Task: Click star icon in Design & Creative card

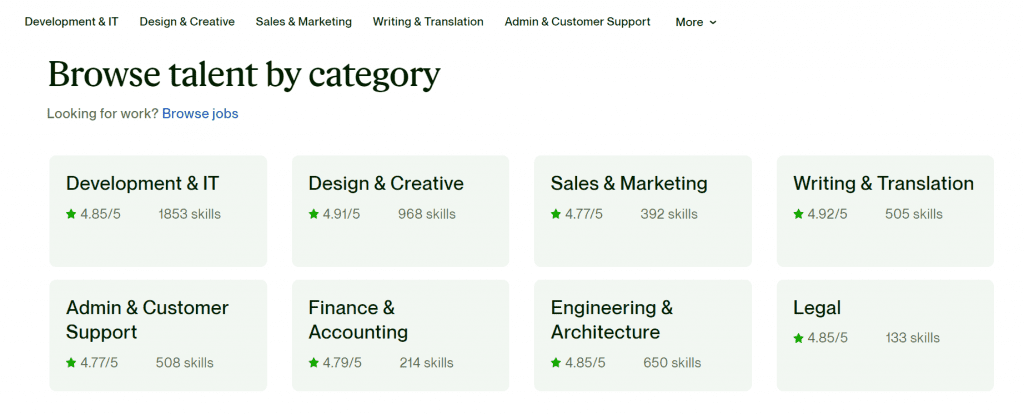Action: [x=314, y=214]
